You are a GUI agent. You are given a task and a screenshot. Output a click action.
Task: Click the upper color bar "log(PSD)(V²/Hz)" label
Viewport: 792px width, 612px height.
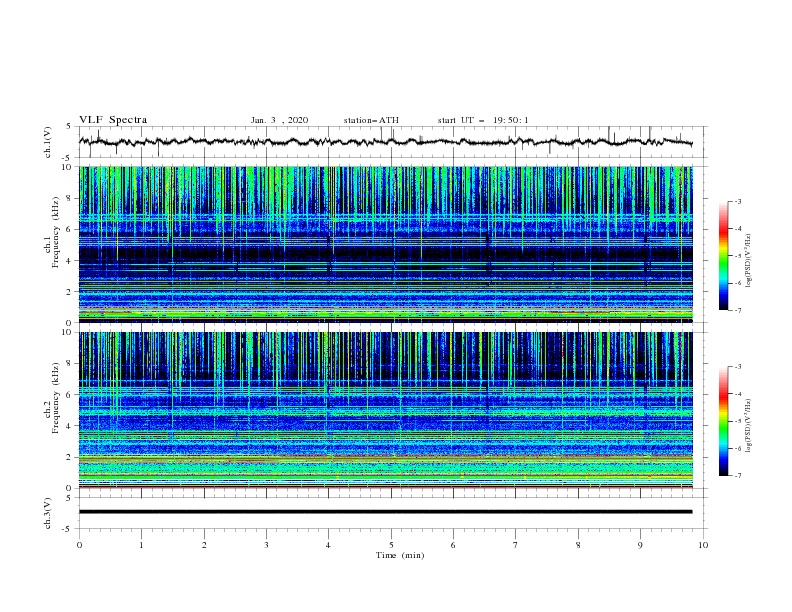click(749, 261)
